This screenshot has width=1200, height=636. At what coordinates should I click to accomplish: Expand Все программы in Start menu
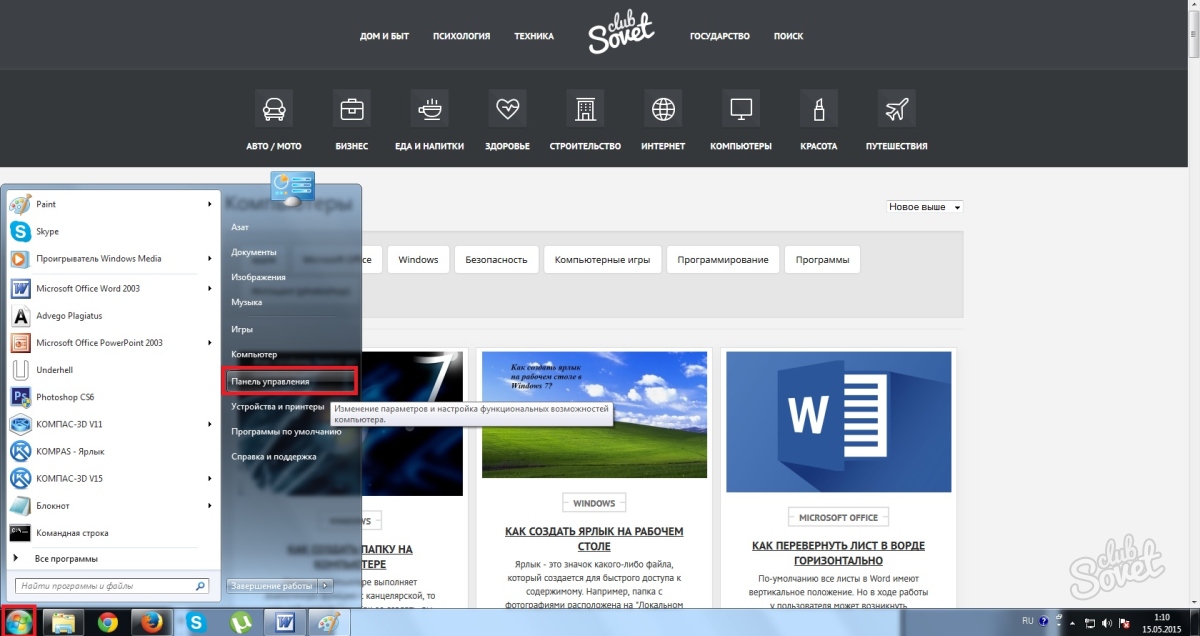pyautogui.click(x=66, y=558)
